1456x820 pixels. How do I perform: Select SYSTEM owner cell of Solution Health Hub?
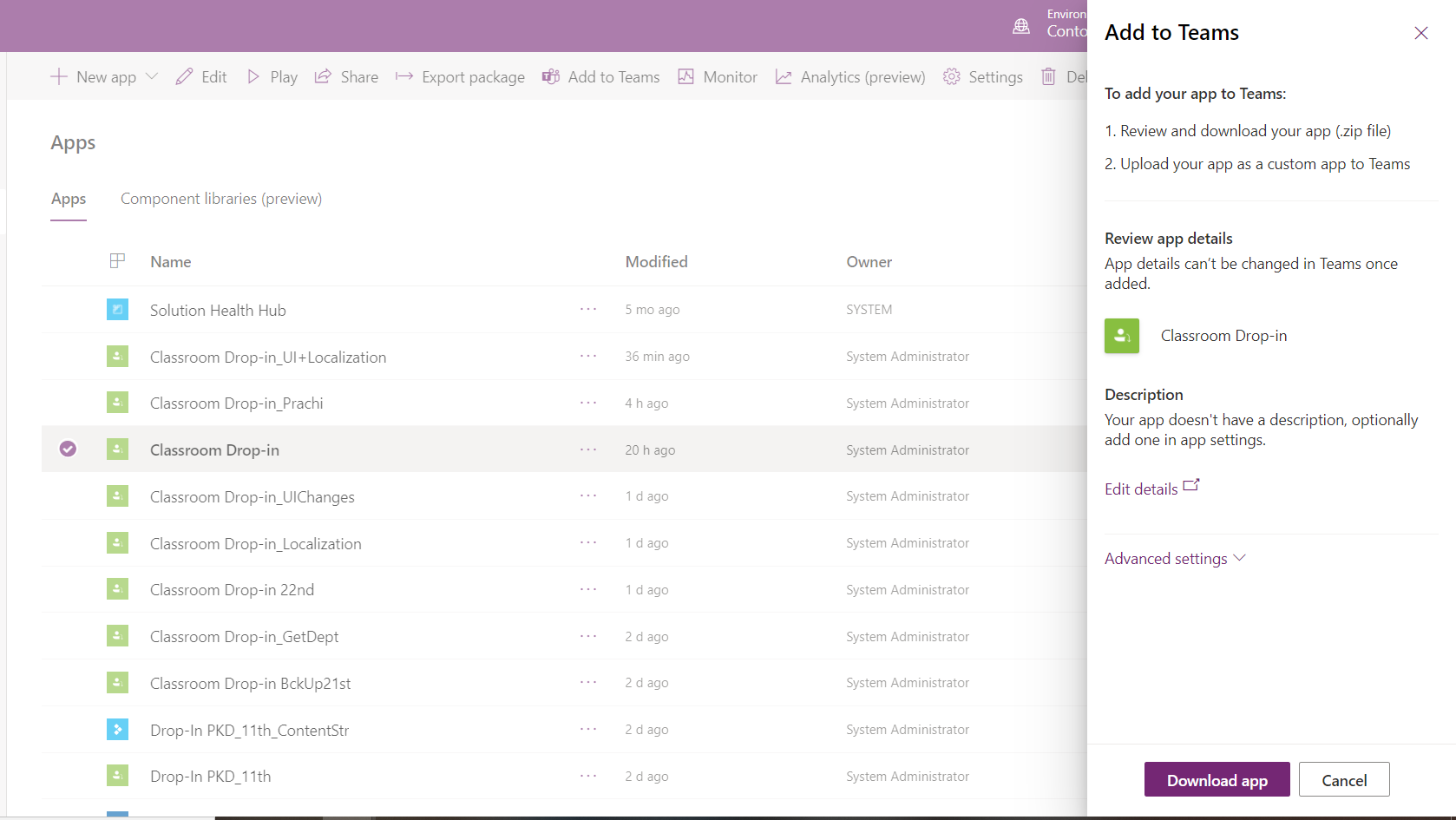click(x=869, y=310)
